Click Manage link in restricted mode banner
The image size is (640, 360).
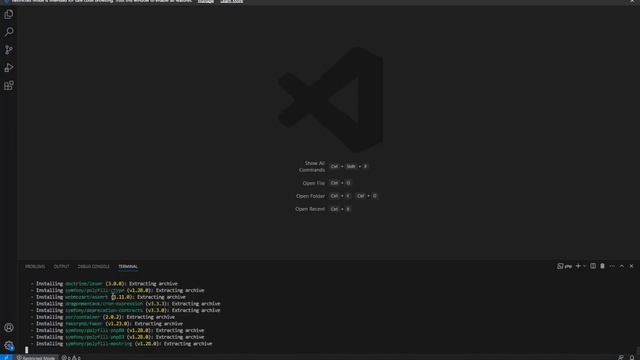coord(206,1)
